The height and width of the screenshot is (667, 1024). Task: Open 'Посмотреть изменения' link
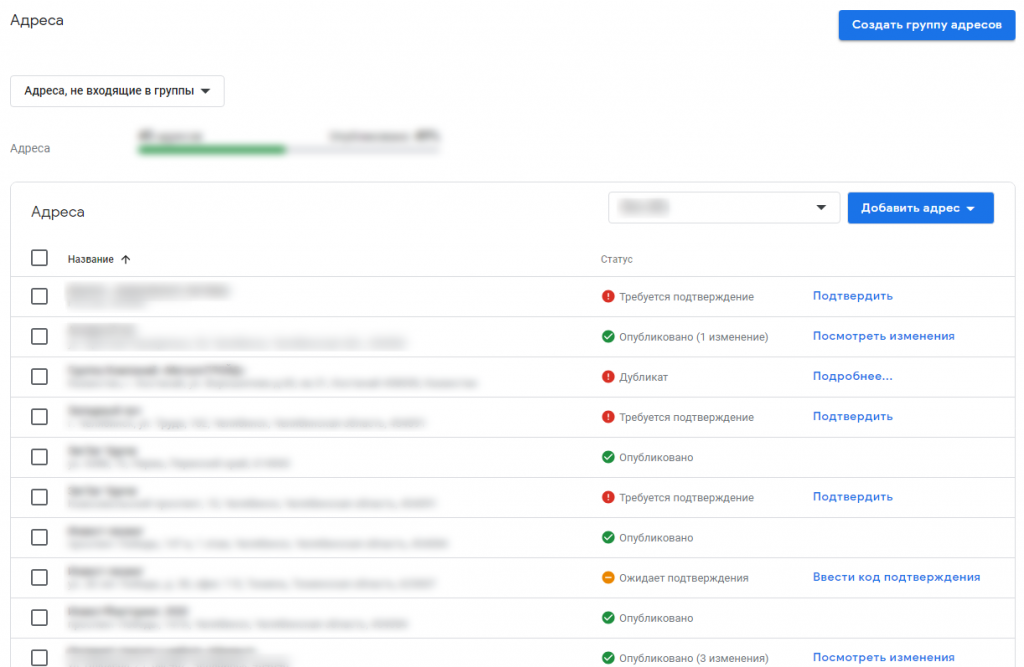click(884, 336)
